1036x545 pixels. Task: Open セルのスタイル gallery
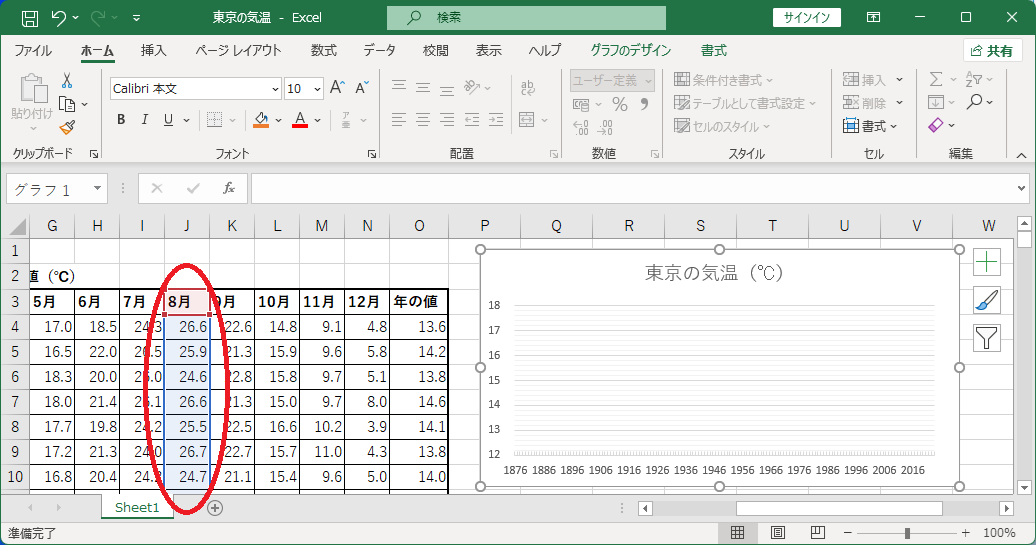pyautogui.click(x=722, y=126)
